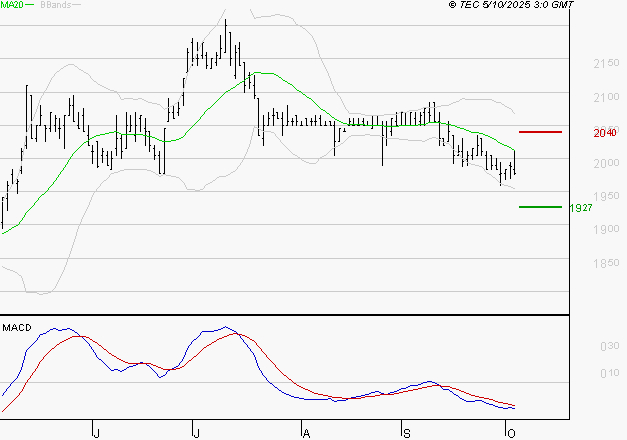Click the 030 MACD scale label
The width and height of the screenshot is (627, 440).
click(x=610, y=346)
